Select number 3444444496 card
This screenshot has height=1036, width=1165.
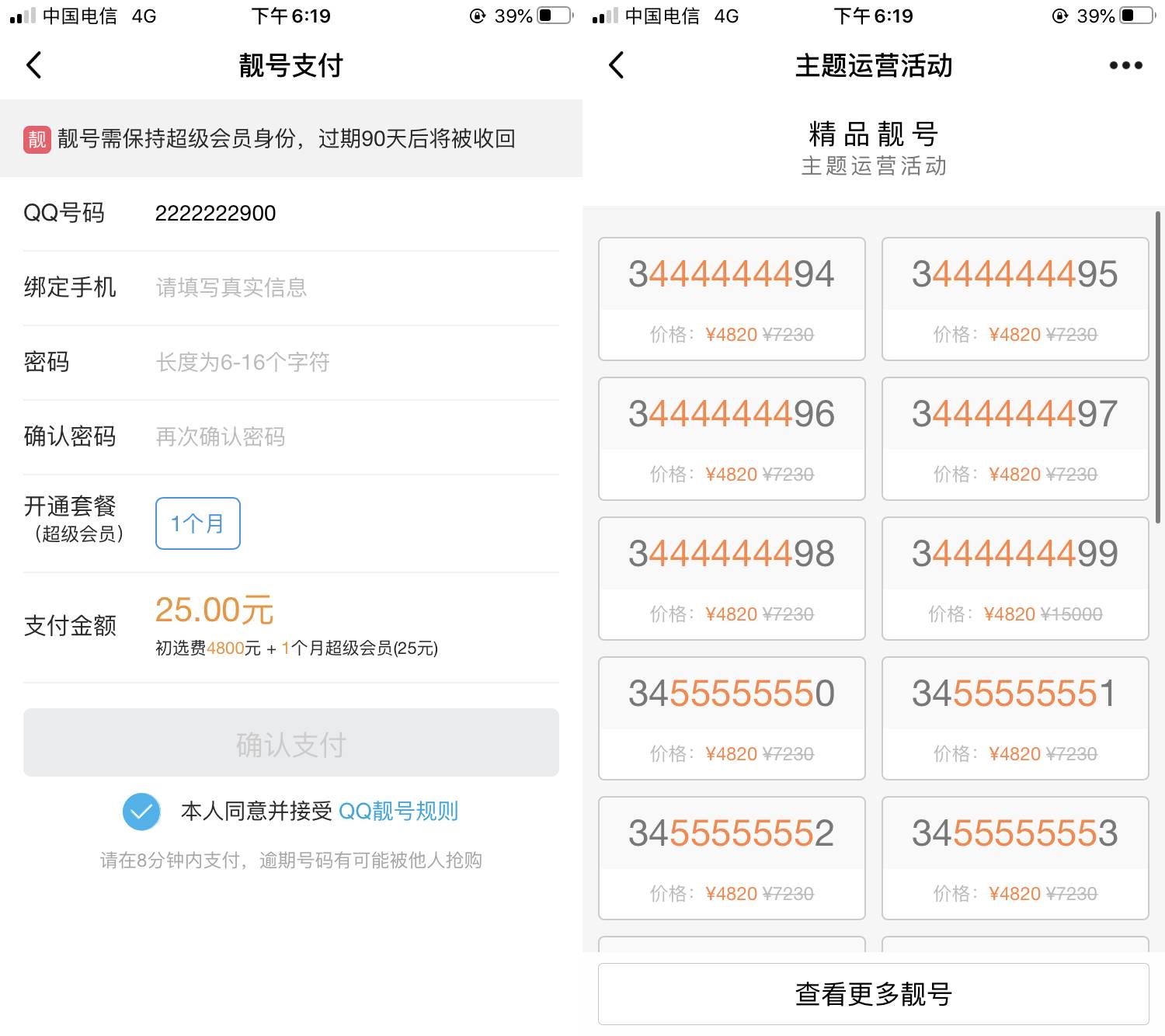point(732,439)
